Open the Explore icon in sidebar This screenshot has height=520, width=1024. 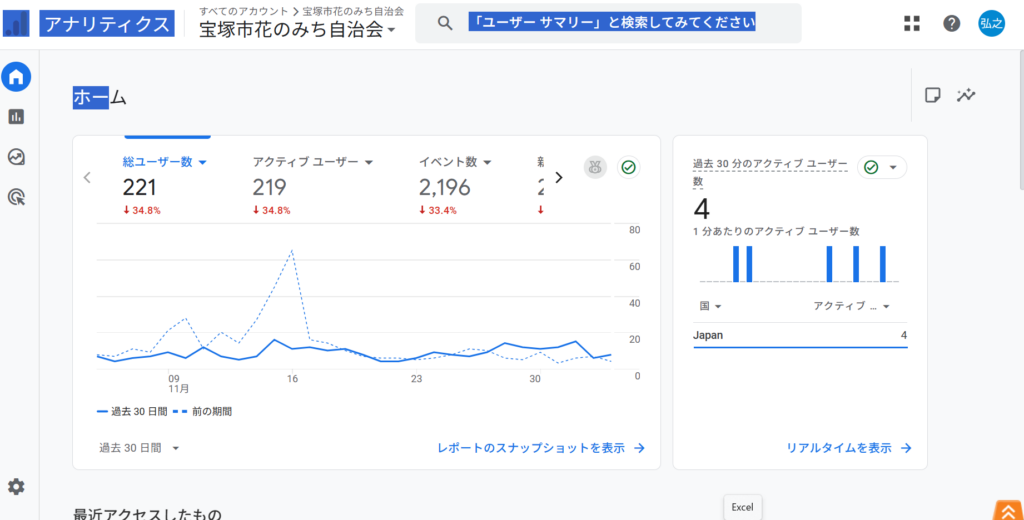click(16, 157)
